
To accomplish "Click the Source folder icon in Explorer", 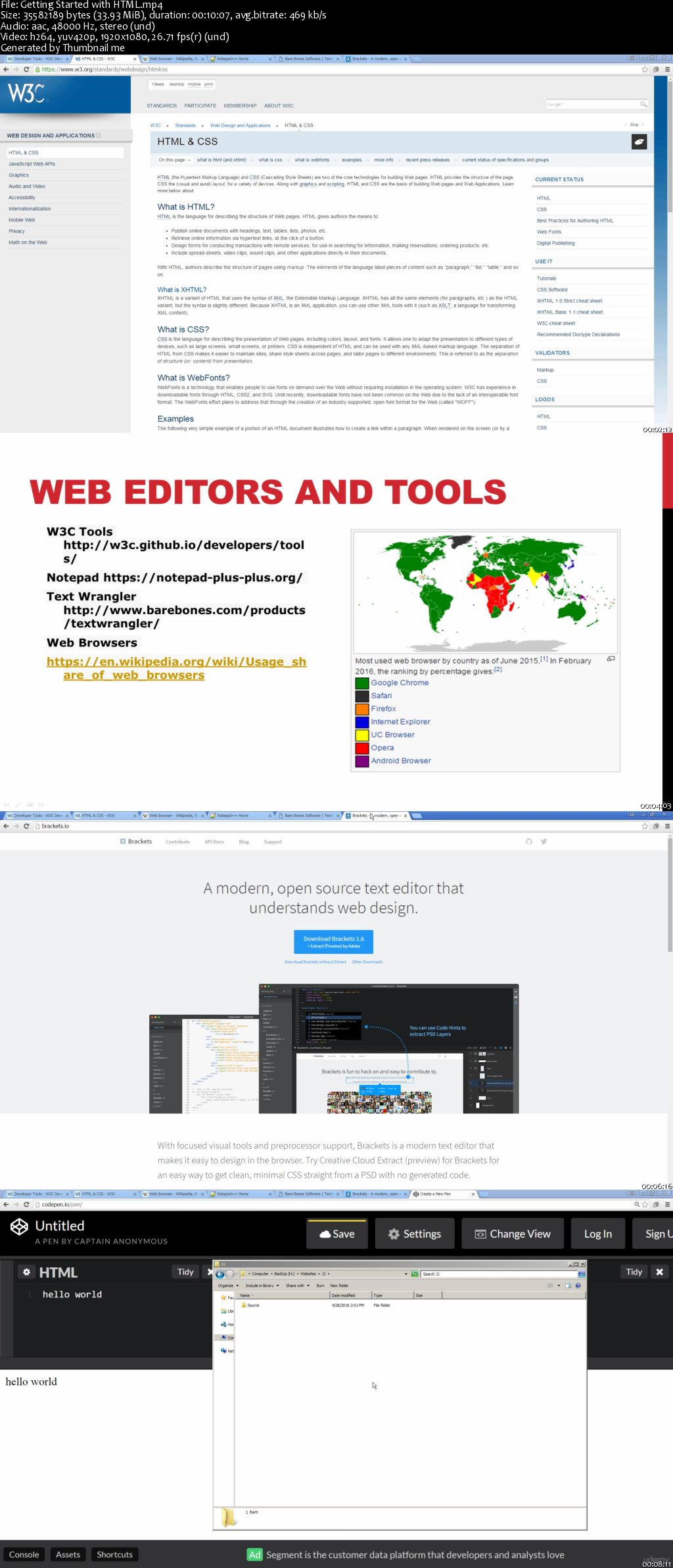I will coord(243,1305).
